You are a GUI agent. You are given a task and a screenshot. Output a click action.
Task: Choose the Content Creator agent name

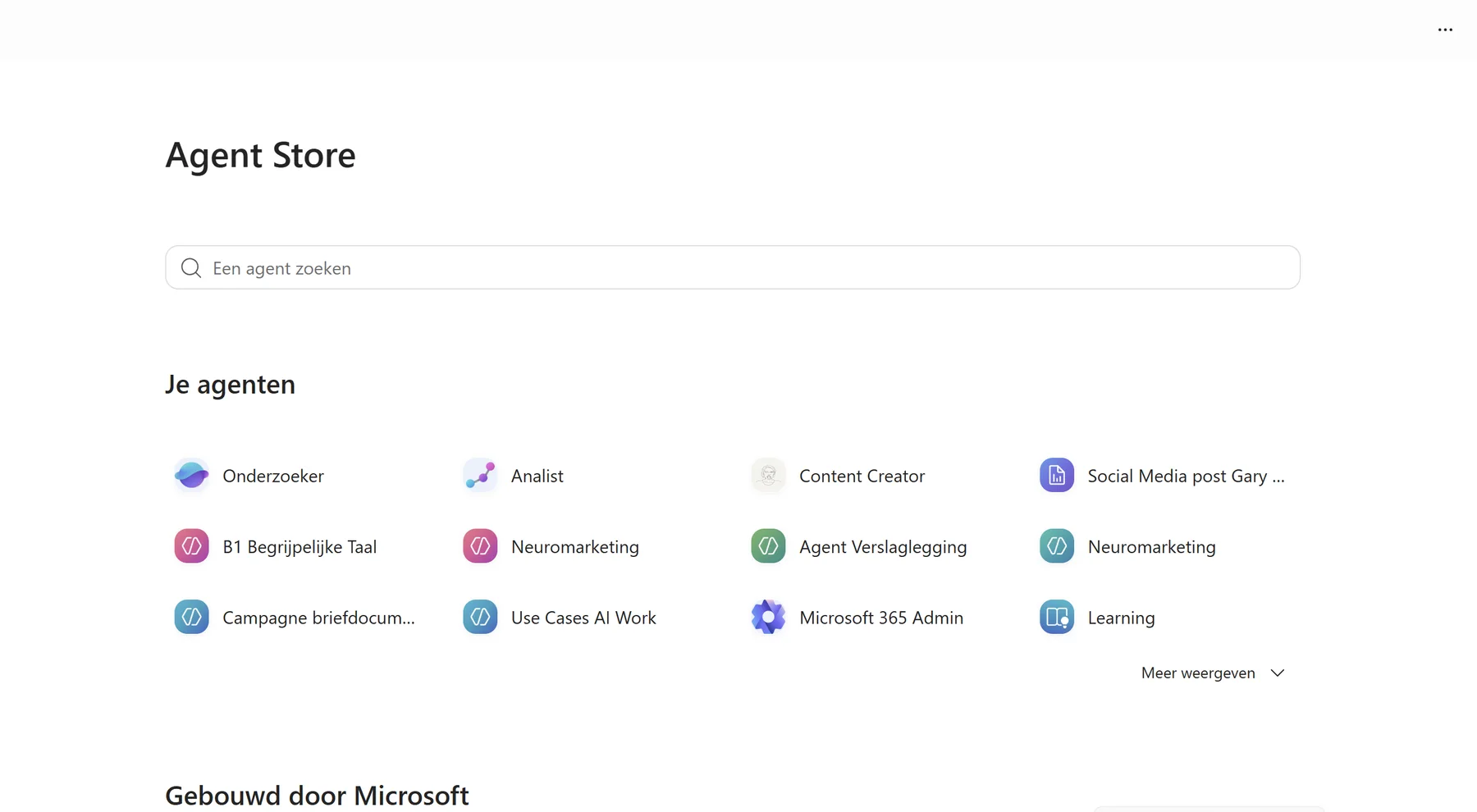click(862, 476)
